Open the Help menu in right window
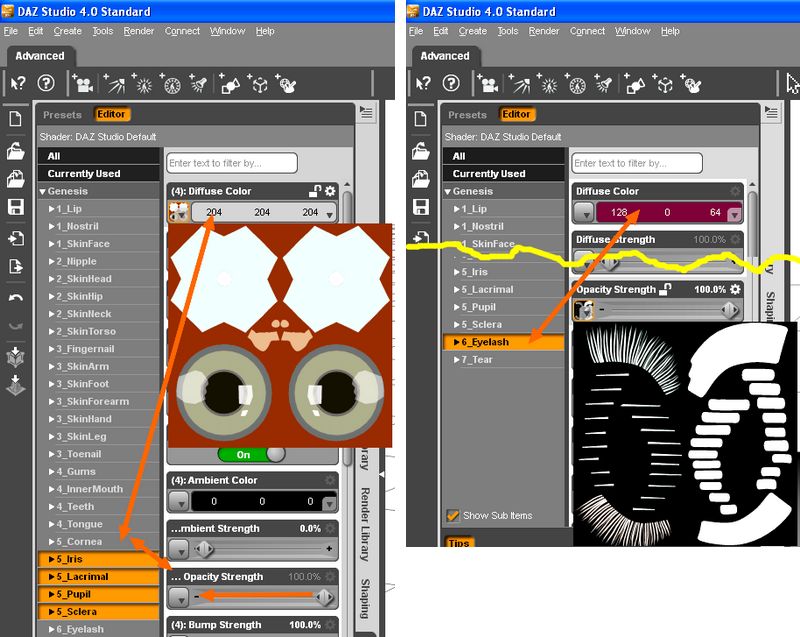The image size is (800, 637). pos(670,31)
